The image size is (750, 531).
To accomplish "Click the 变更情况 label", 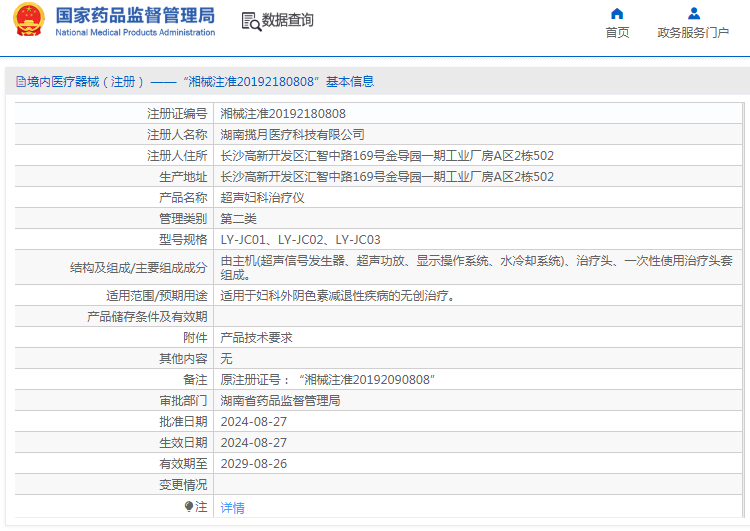I will (x=183, y=485).
